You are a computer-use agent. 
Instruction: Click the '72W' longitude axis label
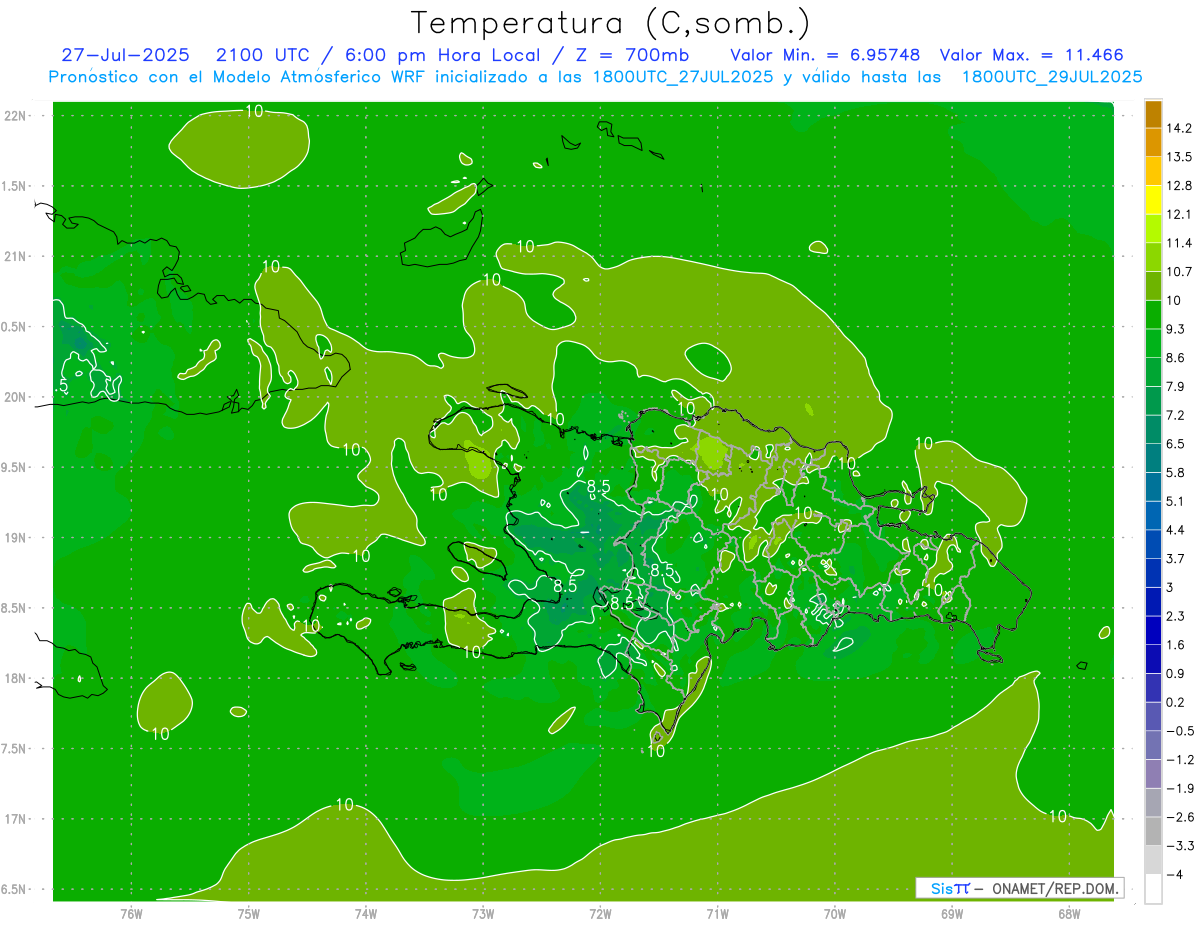pyautogui.click(x=600, y=913)
